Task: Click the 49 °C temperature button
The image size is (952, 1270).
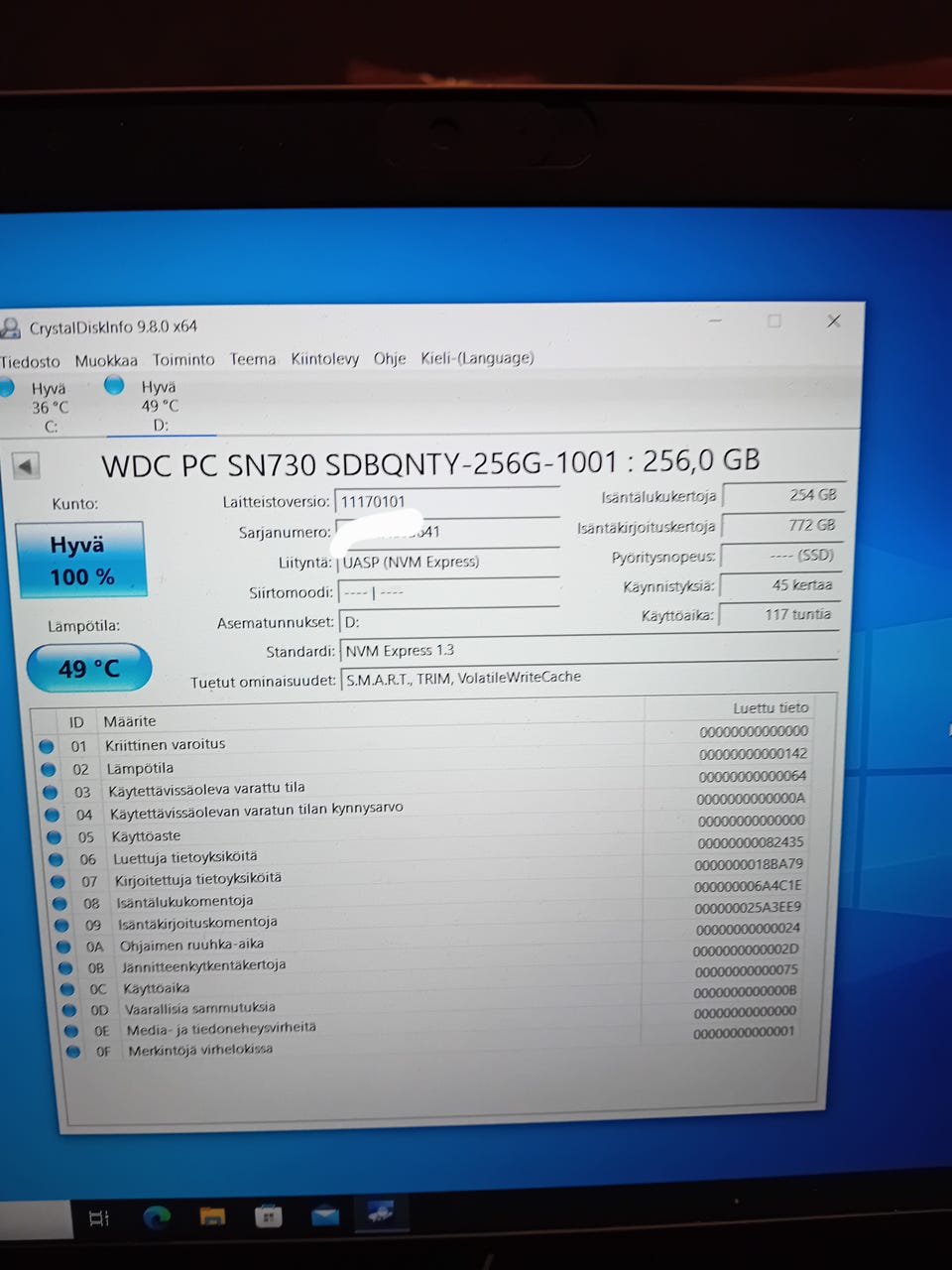Action: [89, 669]
